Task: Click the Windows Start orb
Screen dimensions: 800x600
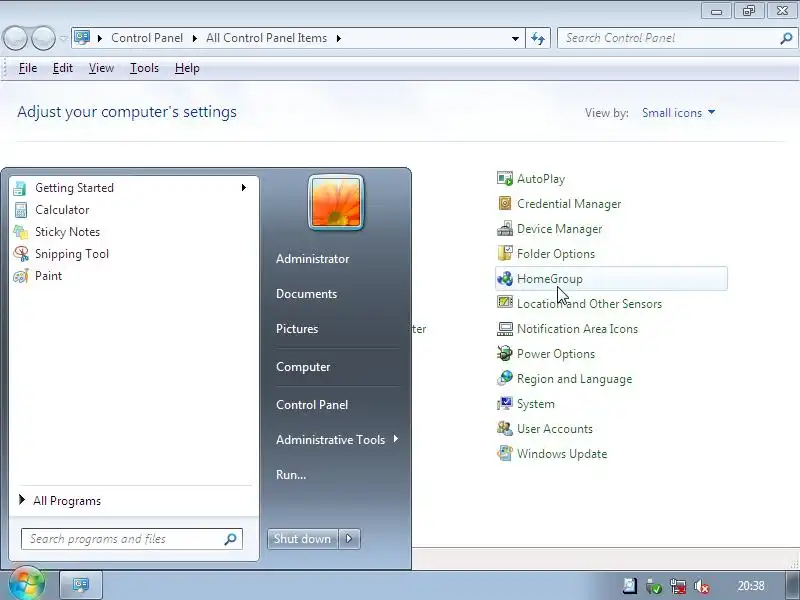Action: (27, 583)
